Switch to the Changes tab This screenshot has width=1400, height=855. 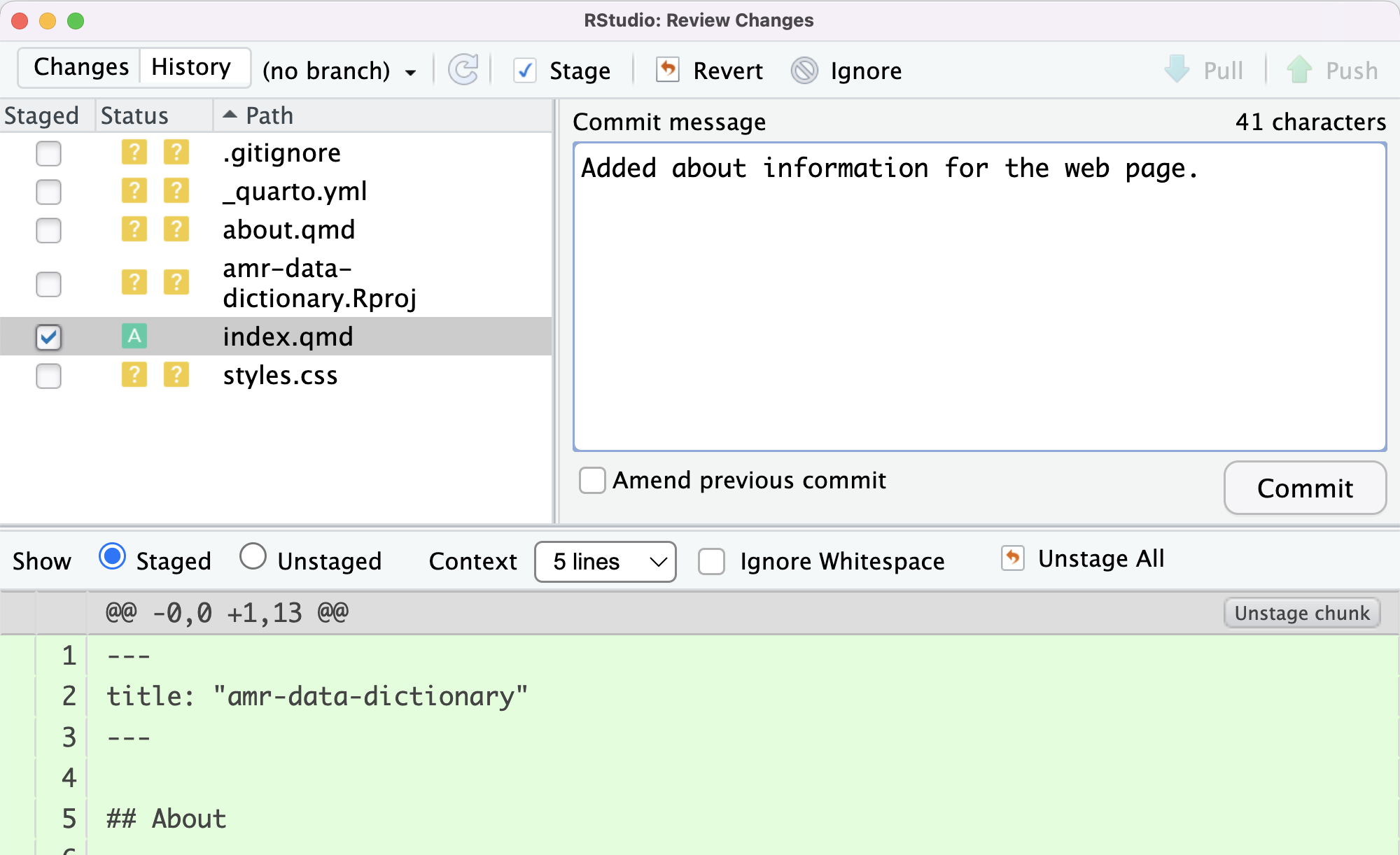click(80, 67)
